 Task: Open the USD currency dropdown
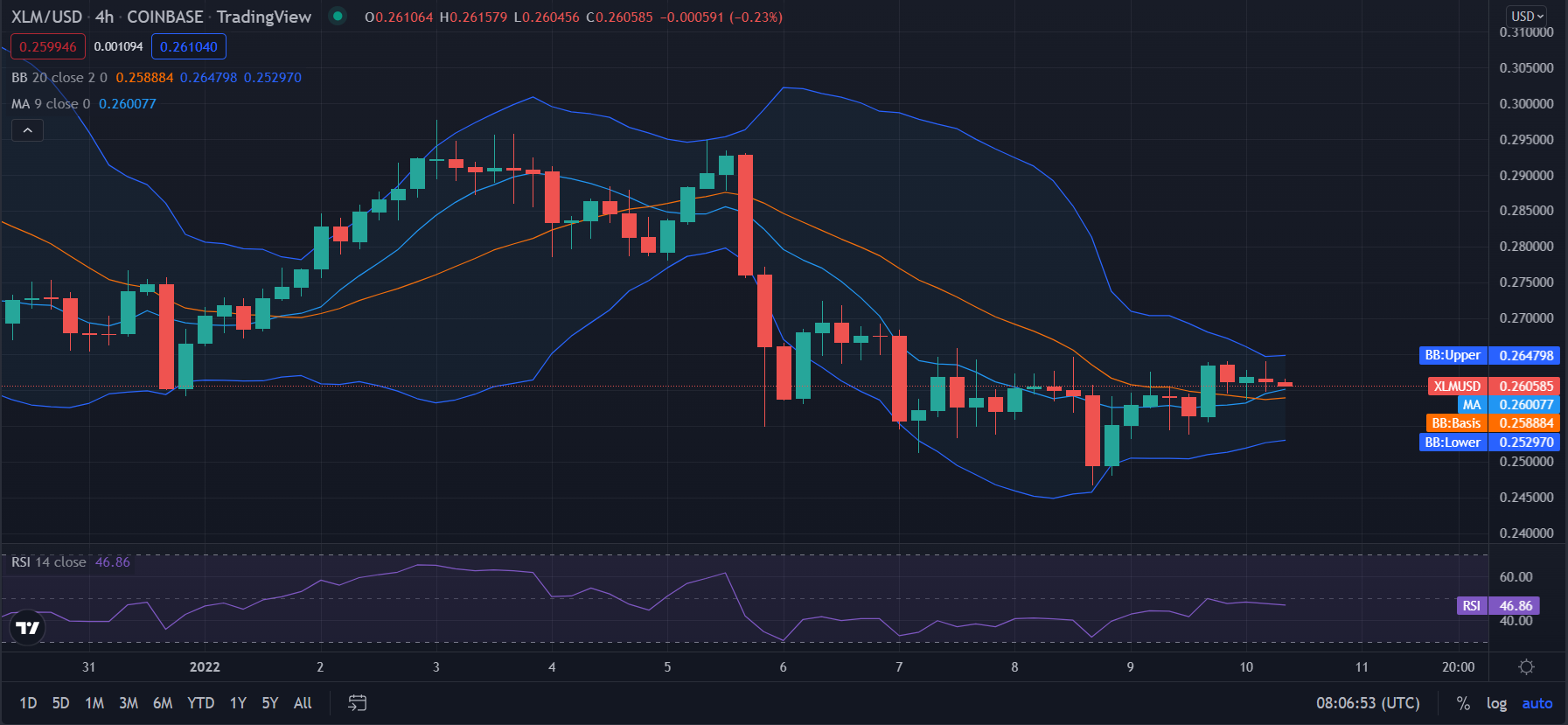1527,16
